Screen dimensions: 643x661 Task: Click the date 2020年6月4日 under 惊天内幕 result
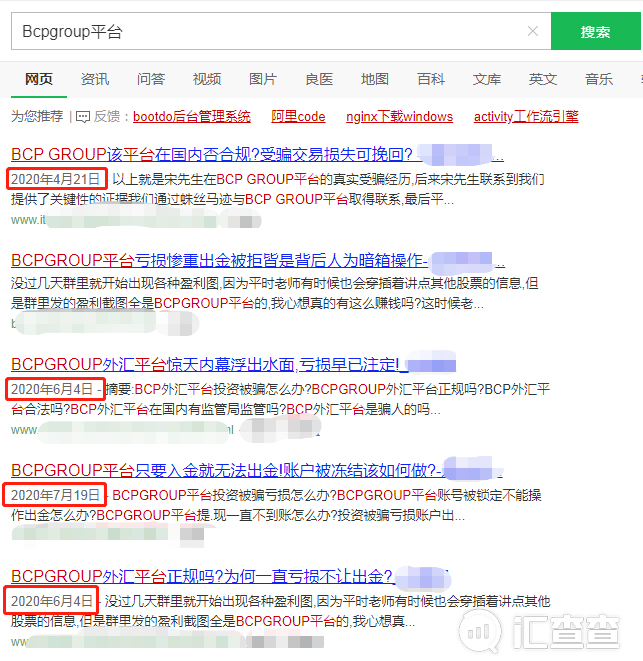click(51, 389)
